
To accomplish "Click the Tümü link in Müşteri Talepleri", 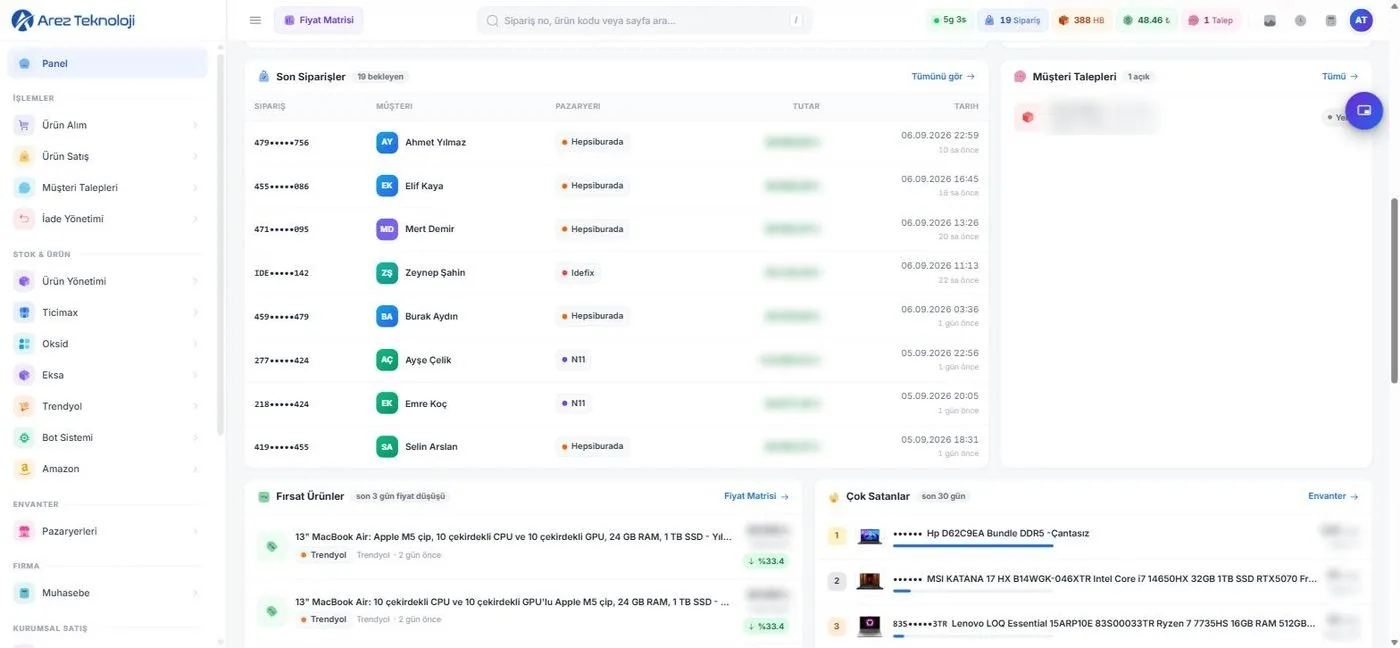I will point(1340,76).
